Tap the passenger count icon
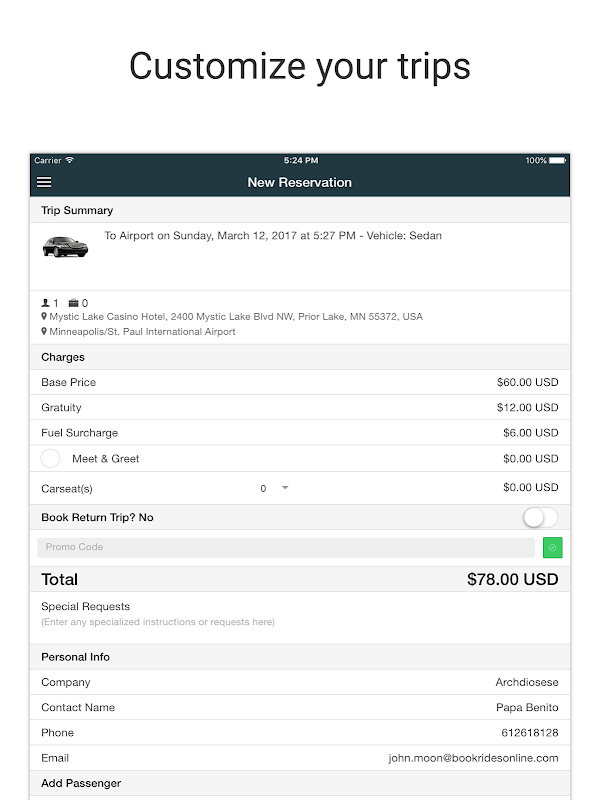The height and width of the screenshot is (800, 600). (45, 303)
